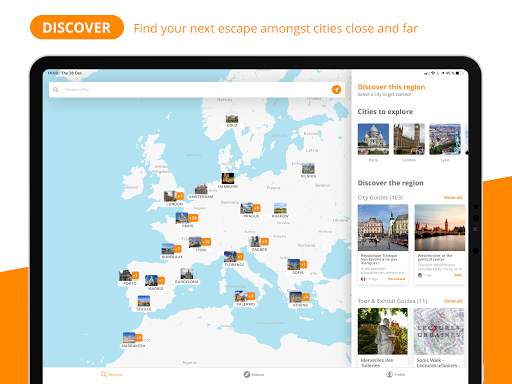Select the Sofia map pin
The width and height of the screenshot is (512, 384).
point(297,267)
